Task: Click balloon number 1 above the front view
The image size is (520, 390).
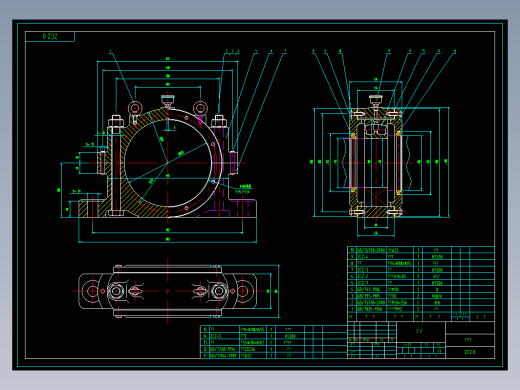Action: pos(110,51)
